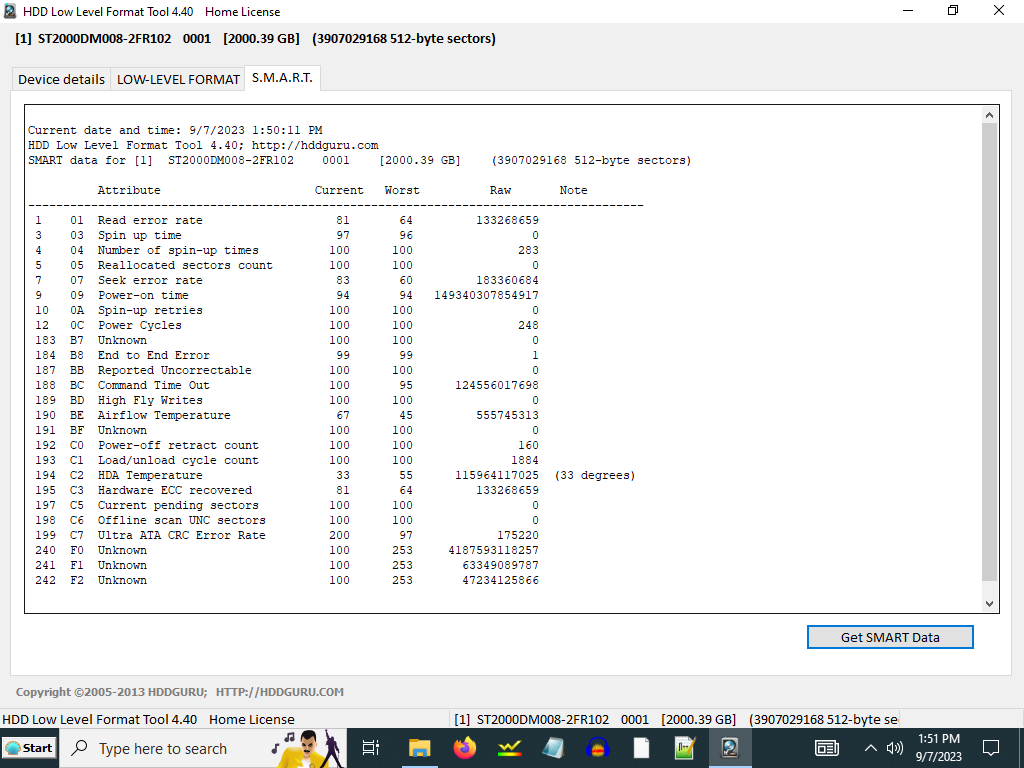
Task: Click 'Ultra ATA CRC Error Rate' attribute text
Action: [x=182, y=536]
